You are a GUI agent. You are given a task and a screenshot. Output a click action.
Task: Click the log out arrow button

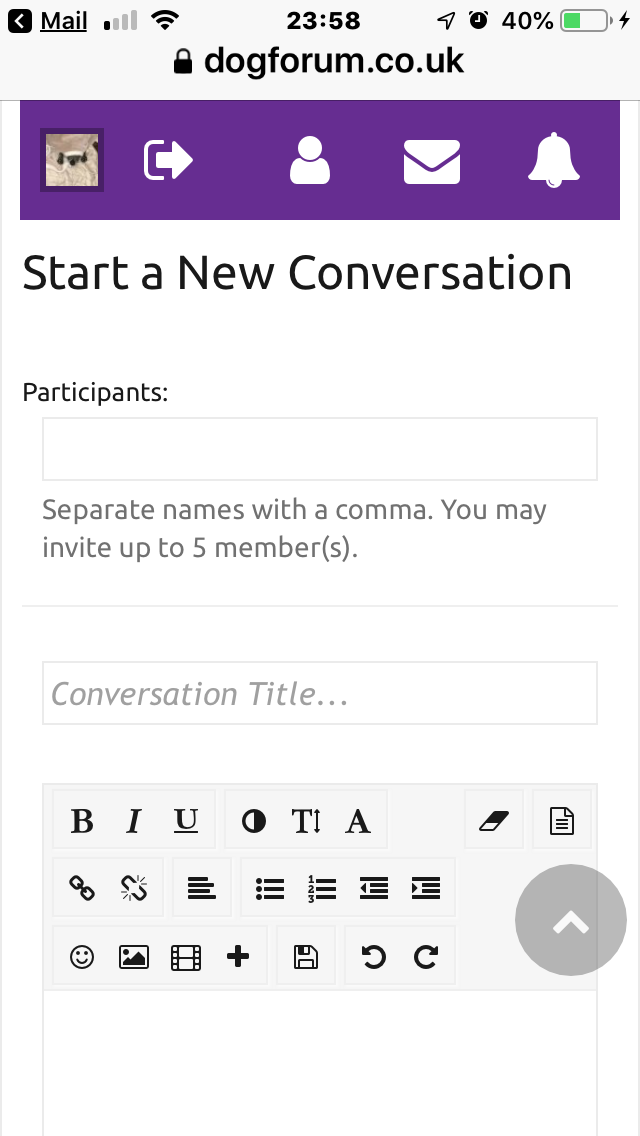[x=168, y=160]
